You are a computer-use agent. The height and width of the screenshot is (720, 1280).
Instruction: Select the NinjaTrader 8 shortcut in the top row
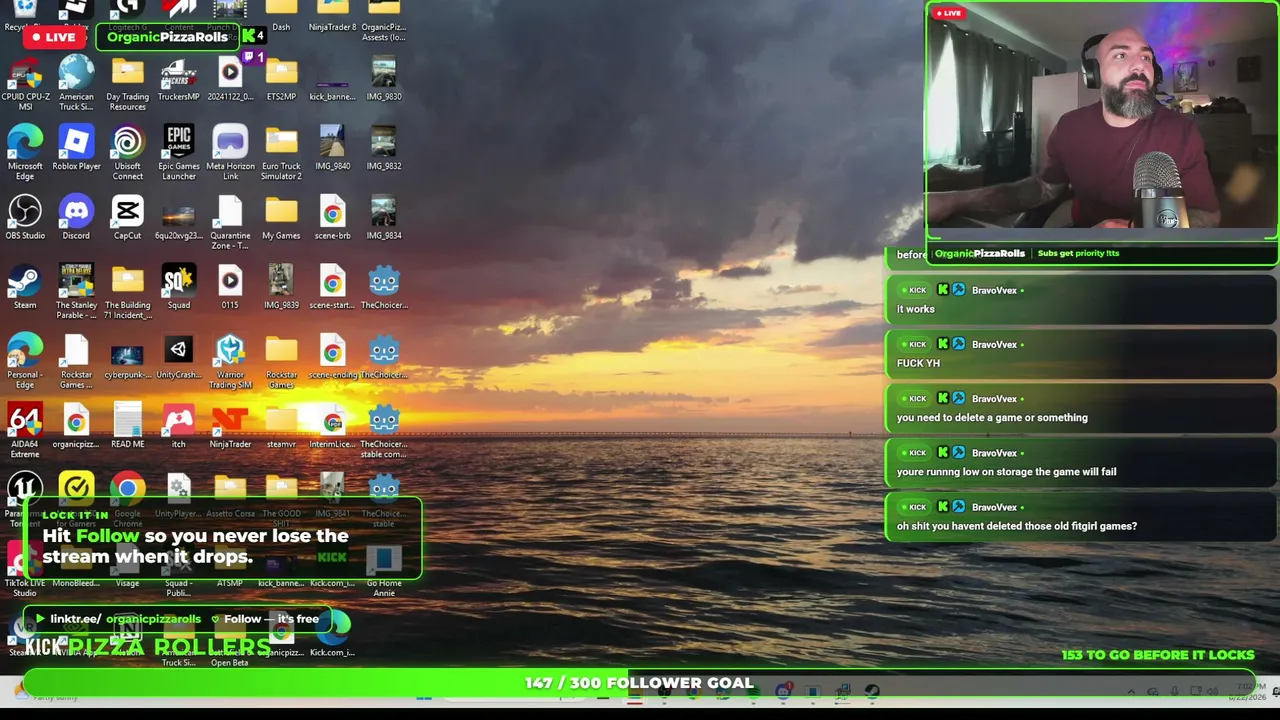[x=333, y=16]
